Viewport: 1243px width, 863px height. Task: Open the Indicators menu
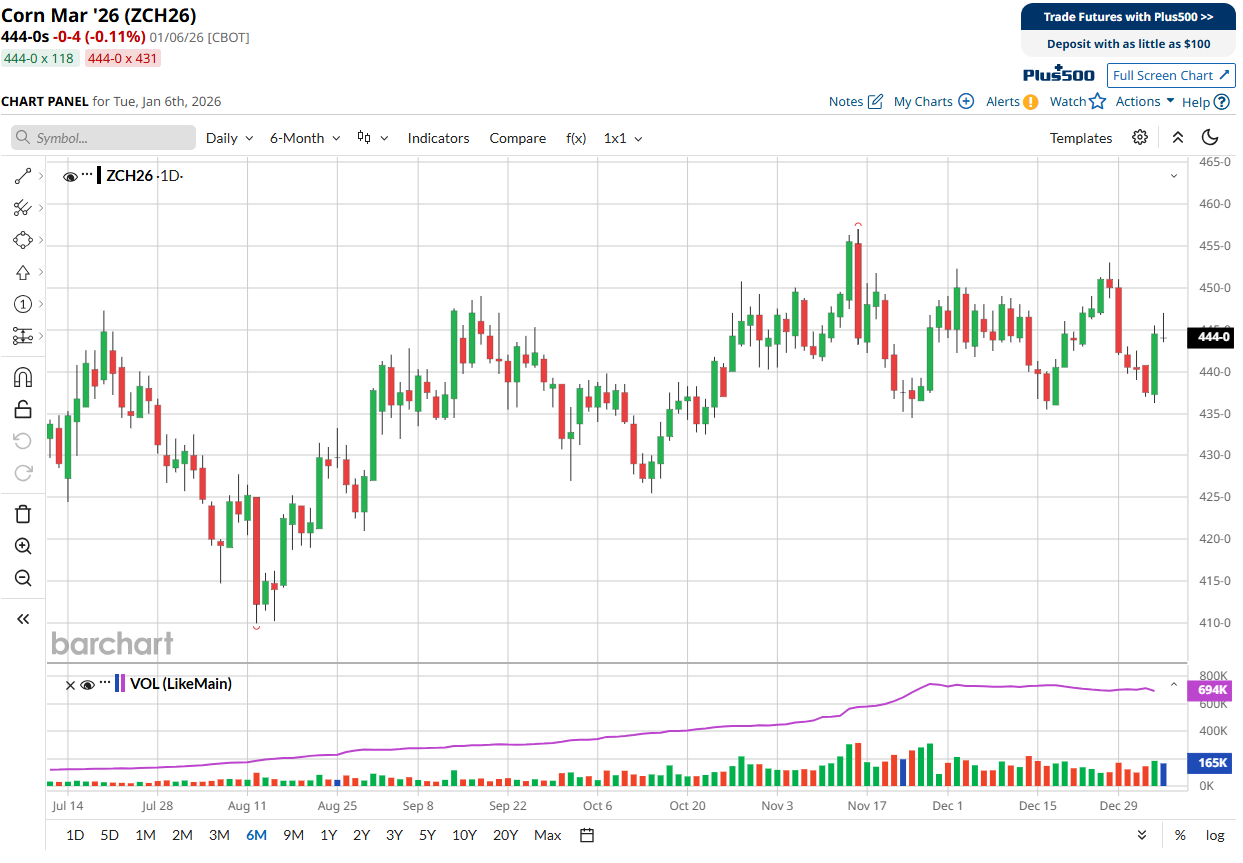tap(438, 138)
